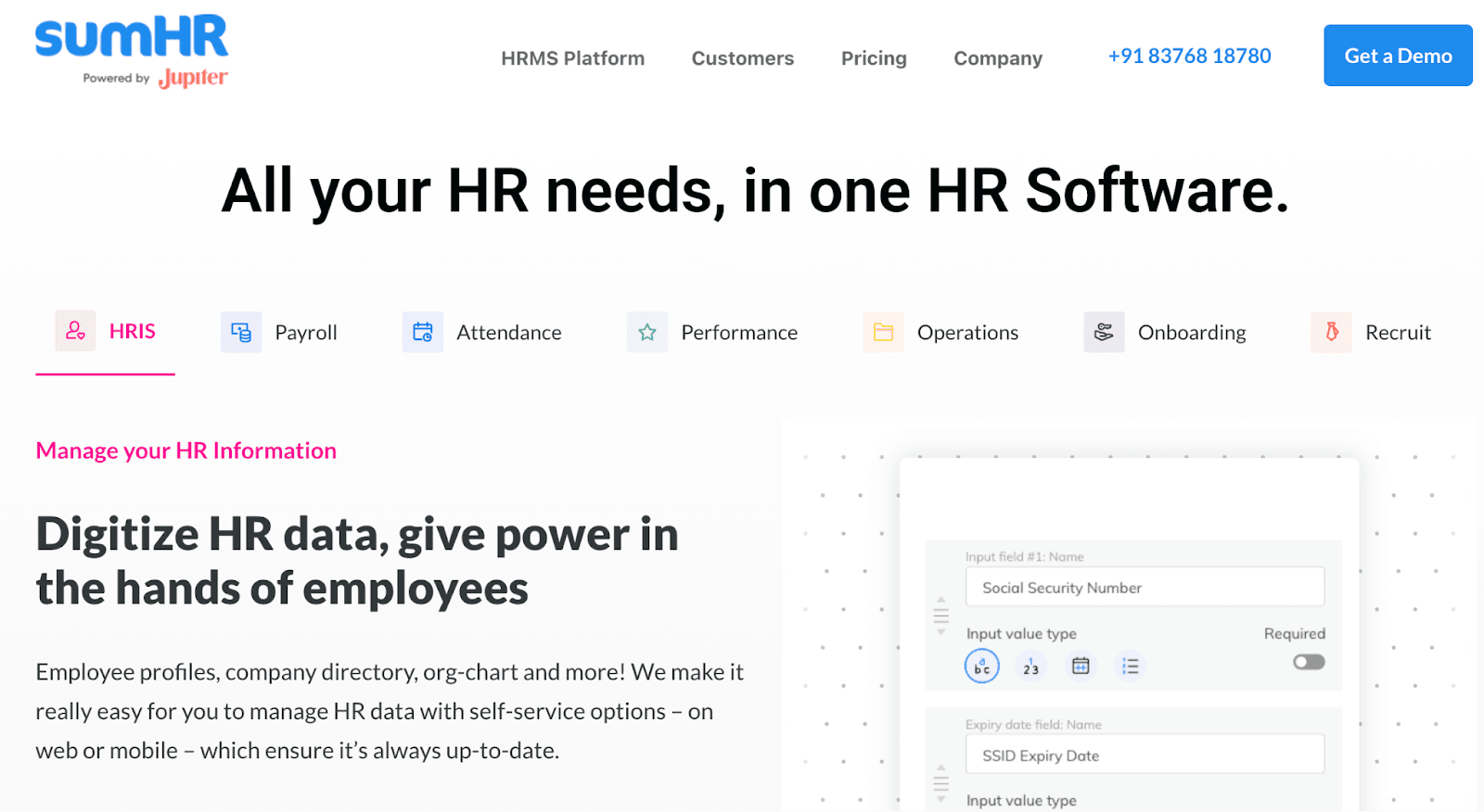The height and width of the screenshot is (812, 1484).
Task: Toggle the Required switch
Action: [x=1309, y=662]
